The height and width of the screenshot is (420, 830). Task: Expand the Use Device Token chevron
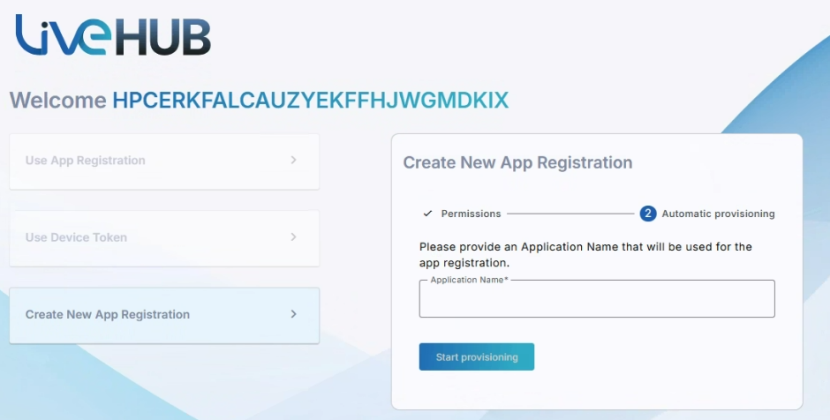(x=293, y=237)
